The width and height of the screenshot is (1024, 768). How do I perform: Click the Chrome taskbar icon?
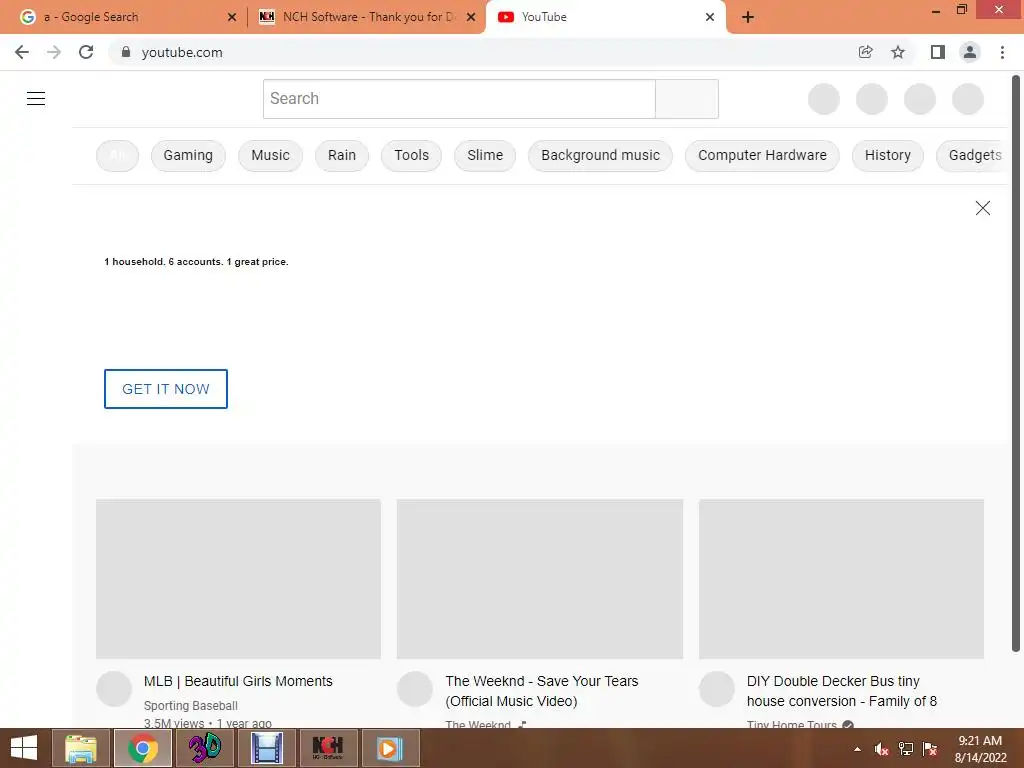pyautogui.click(x=143, y=748)
